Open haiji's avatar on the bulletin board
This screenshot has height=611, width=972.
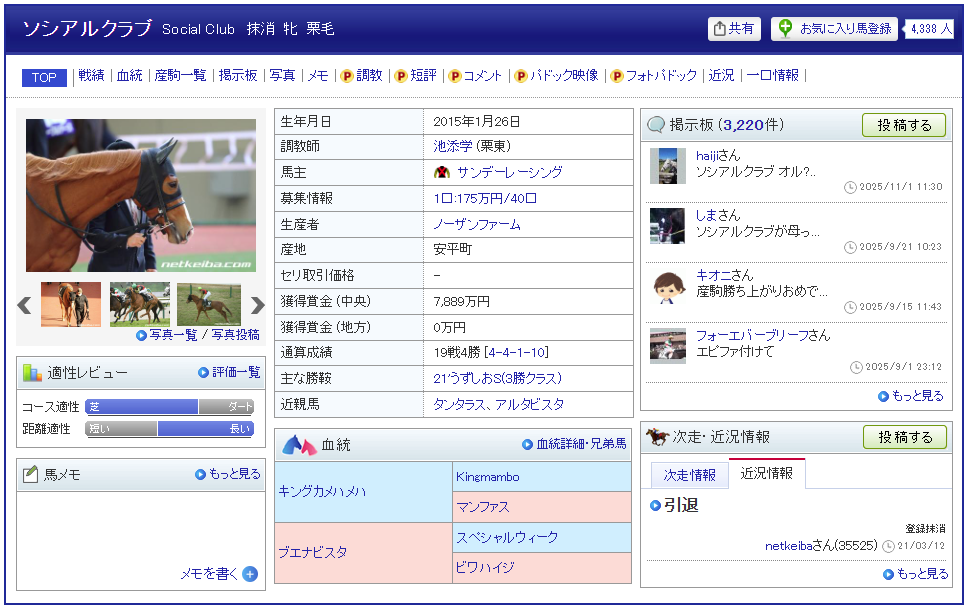tap(667, 166)
